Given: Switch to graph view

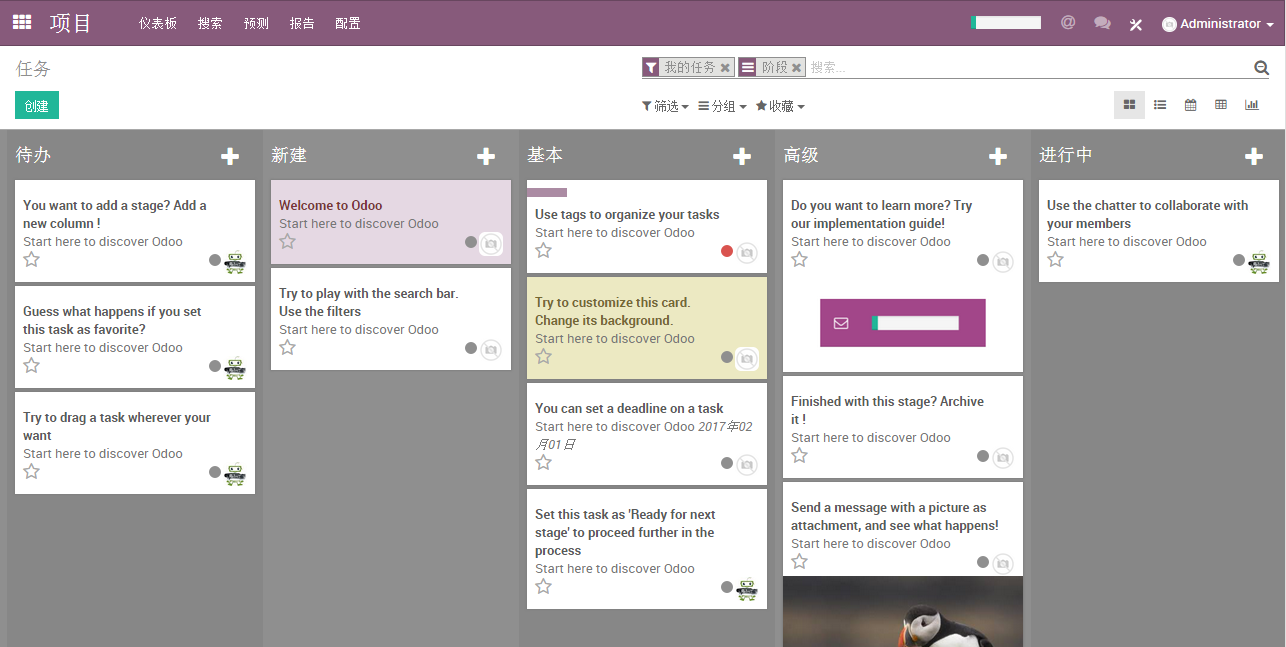Looking at the screenshot, I should click(x=1252, y=105).
